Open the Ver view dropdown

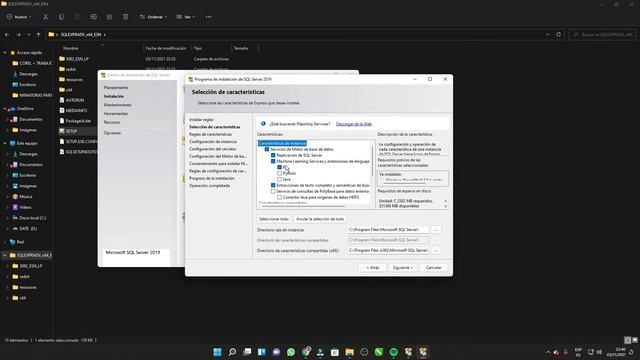[x=185, y=17]
